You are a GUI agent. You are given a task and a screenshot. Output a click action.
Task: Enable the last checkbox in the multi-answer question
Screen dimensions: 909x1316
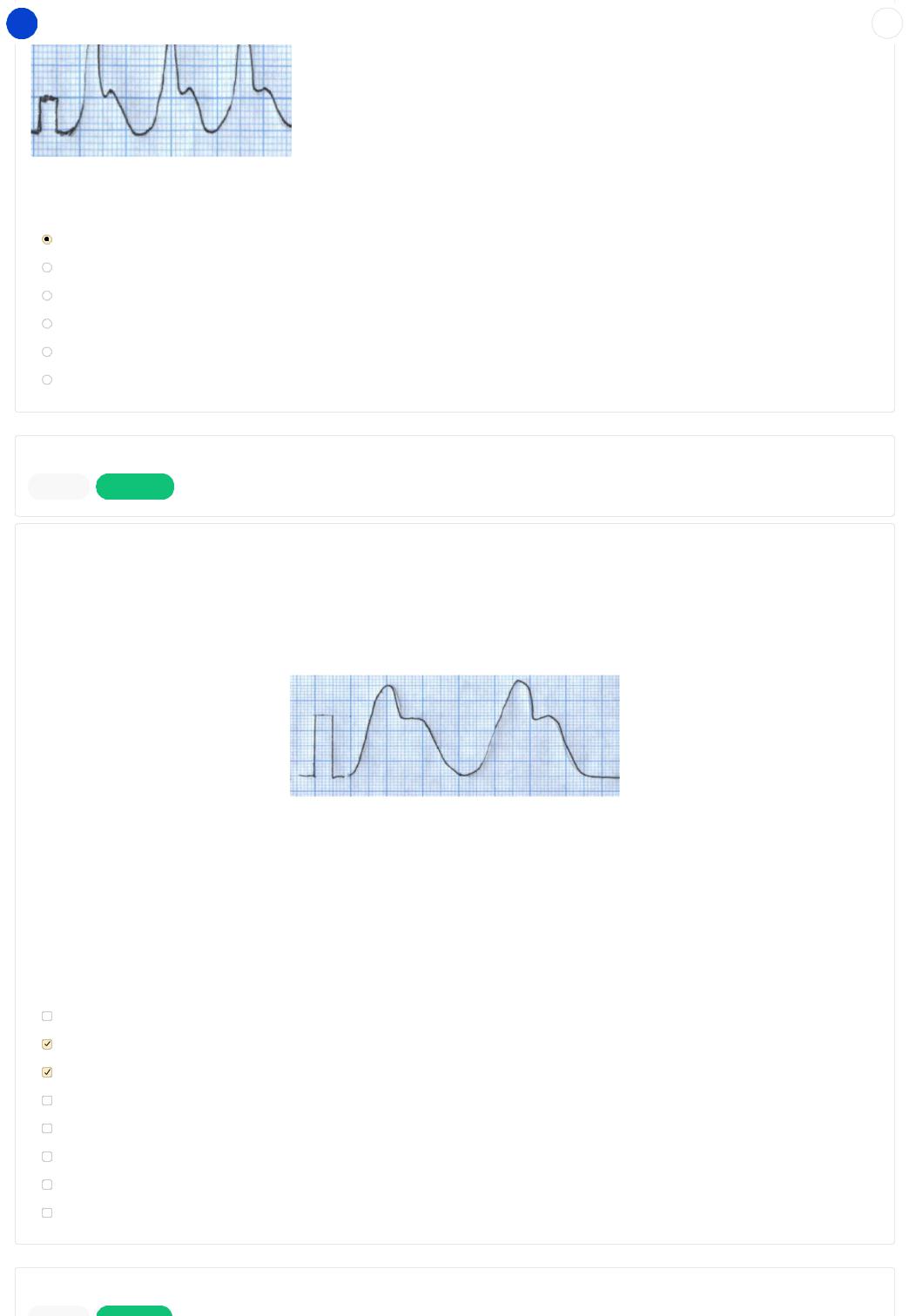point(47,1212)
